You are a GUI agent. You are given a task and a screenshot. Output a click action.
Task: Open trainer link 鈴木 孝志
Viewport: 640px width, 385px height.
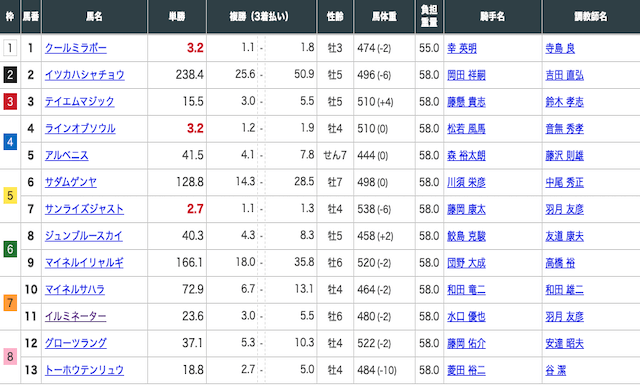[564, 102]
